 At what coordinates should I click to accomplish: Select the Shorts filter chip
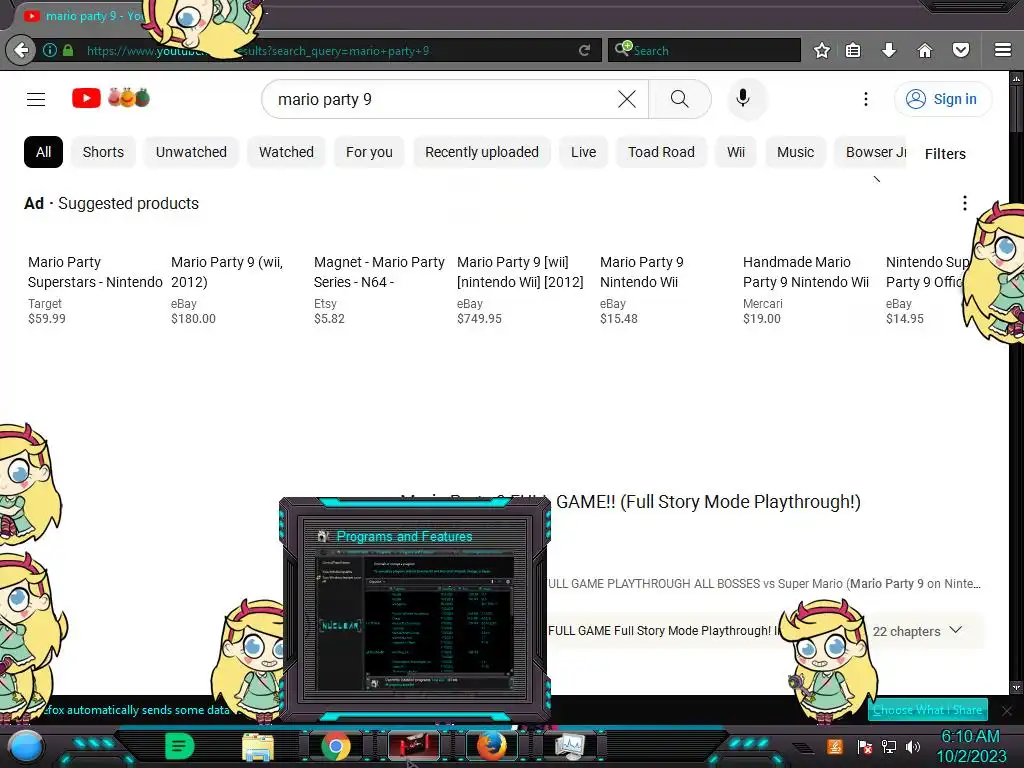pyautogui.click(x=103, y=152)
